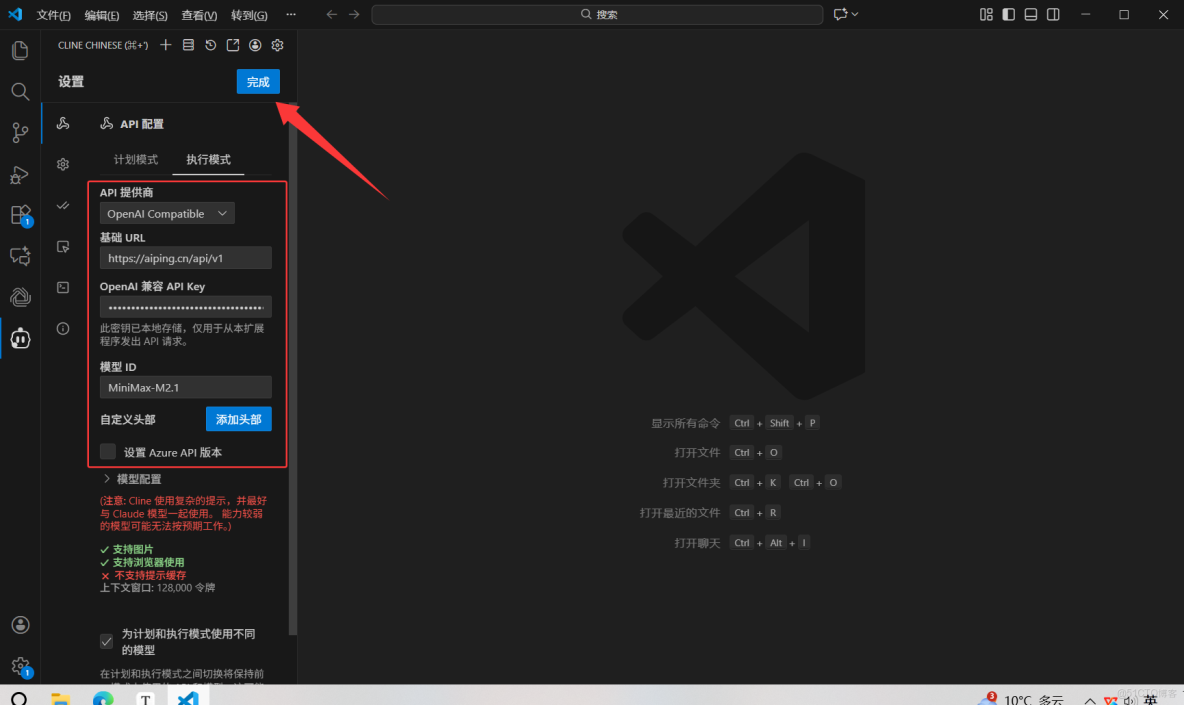The height and width of the screenshot is (705, 1184).
Task: Switch to the 计划模式 tab
Action: (134, 159)
